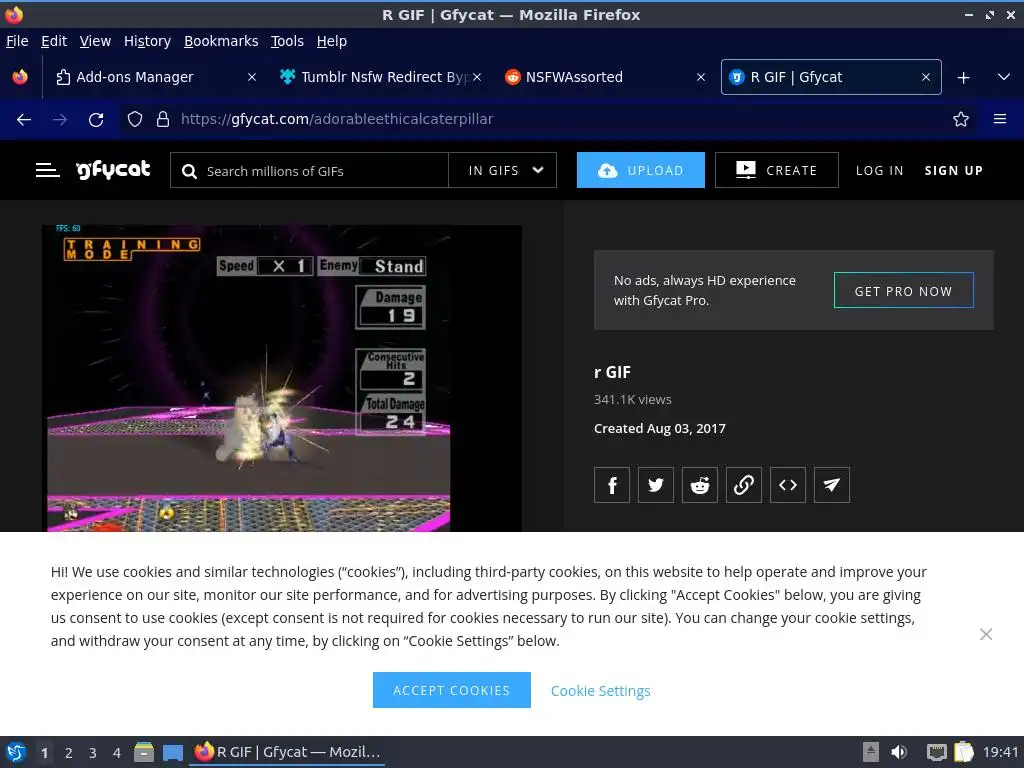Click the LOG IN link

click(880, 170)
